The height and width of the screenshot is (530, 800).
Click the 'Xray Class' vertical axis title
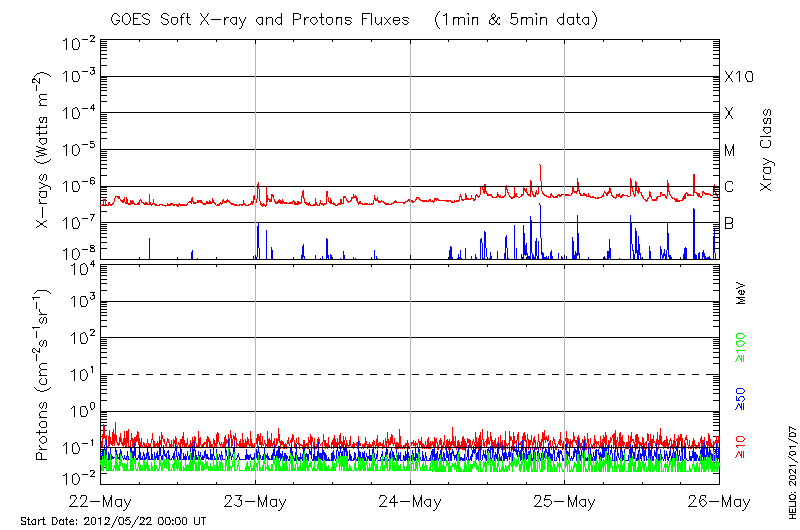click(767, 150)
